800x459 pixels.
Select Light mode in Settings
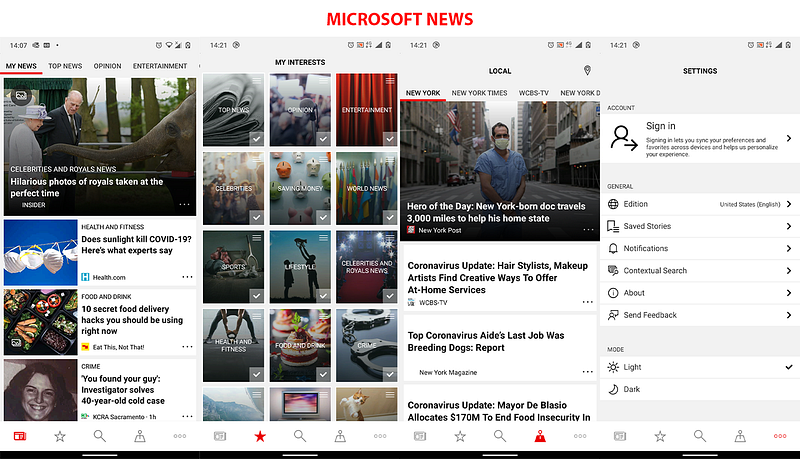click(700, 367)
